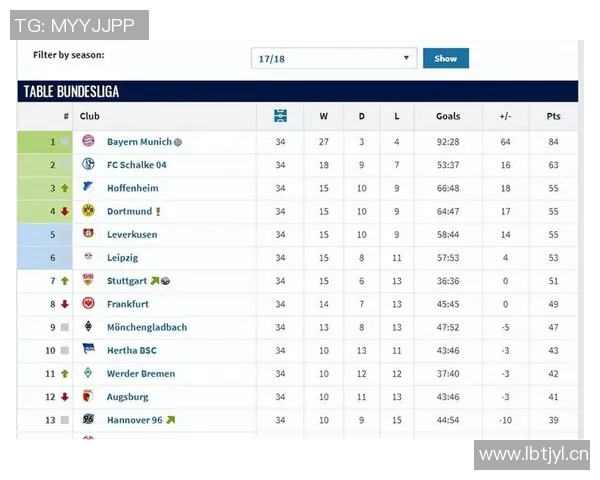Open the Mönchengladbach team link
Screen dimensions: 600x480
pos(147,327)
